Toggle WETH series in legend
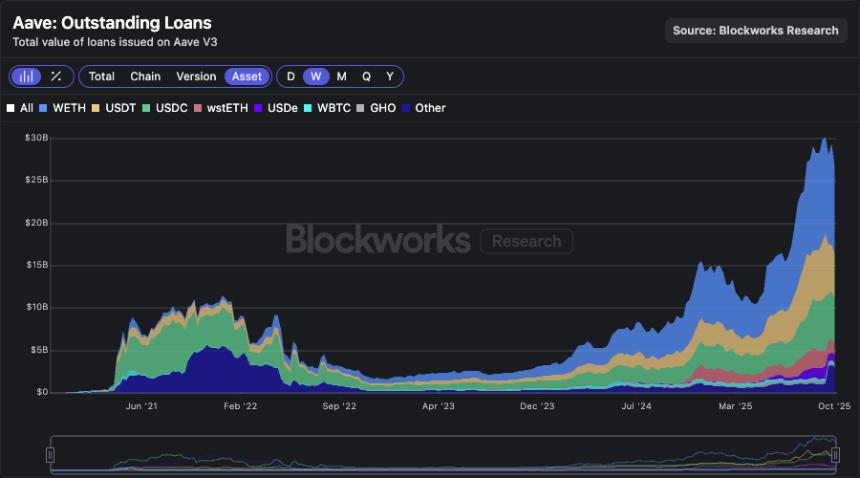The height and width of the screenshot is (478, 860). [x=62, y=108]
